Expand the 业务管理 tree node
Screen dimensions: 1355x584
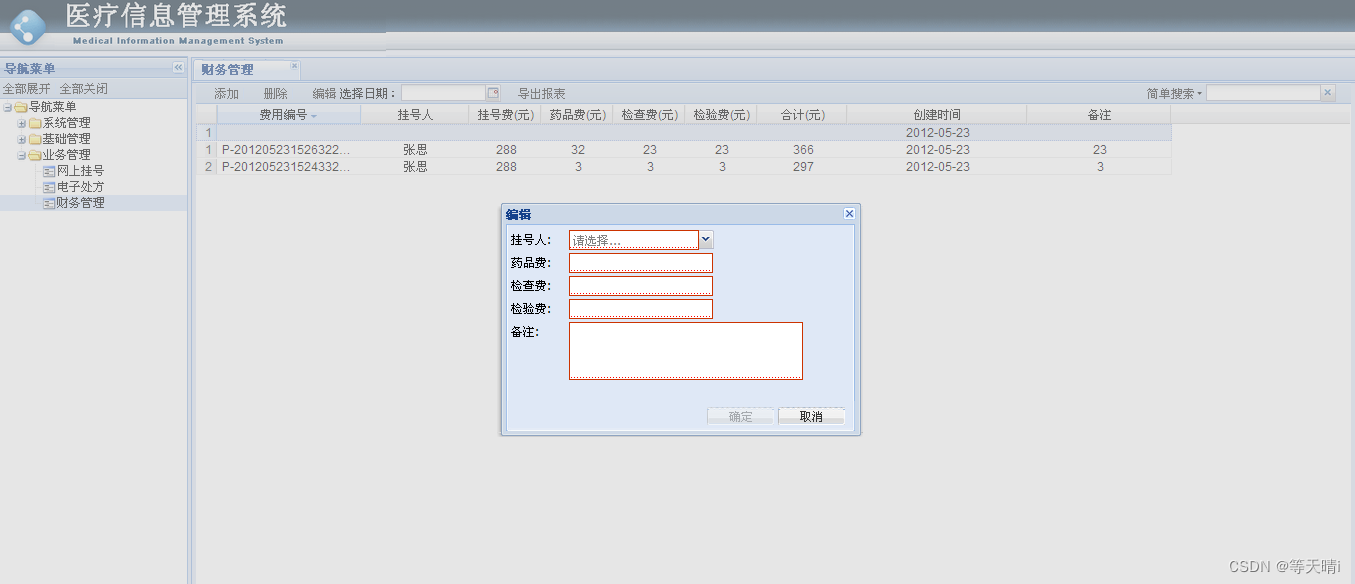[21, 154]
